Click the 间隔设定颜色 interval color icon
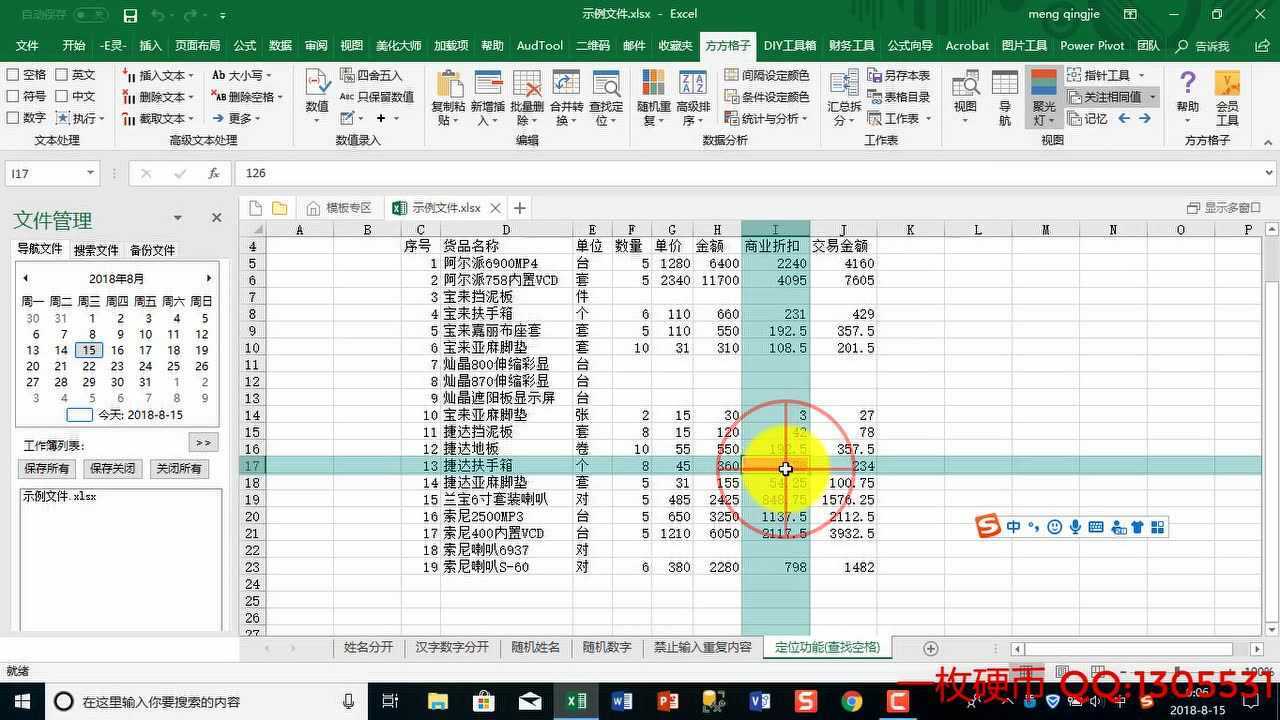This screenshot has height=720, width=1280. 731,75
